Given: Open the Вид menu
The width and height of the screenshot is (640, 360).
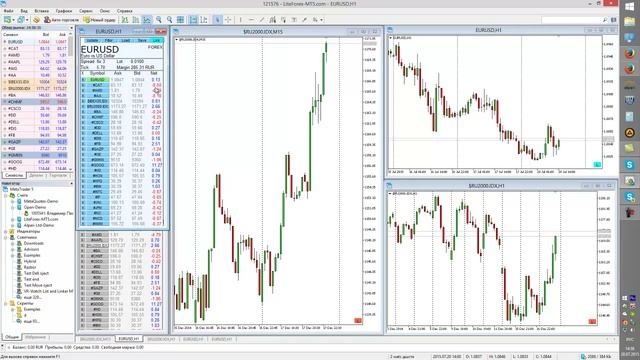Looking at the screenshot, I should coord(24,11).
